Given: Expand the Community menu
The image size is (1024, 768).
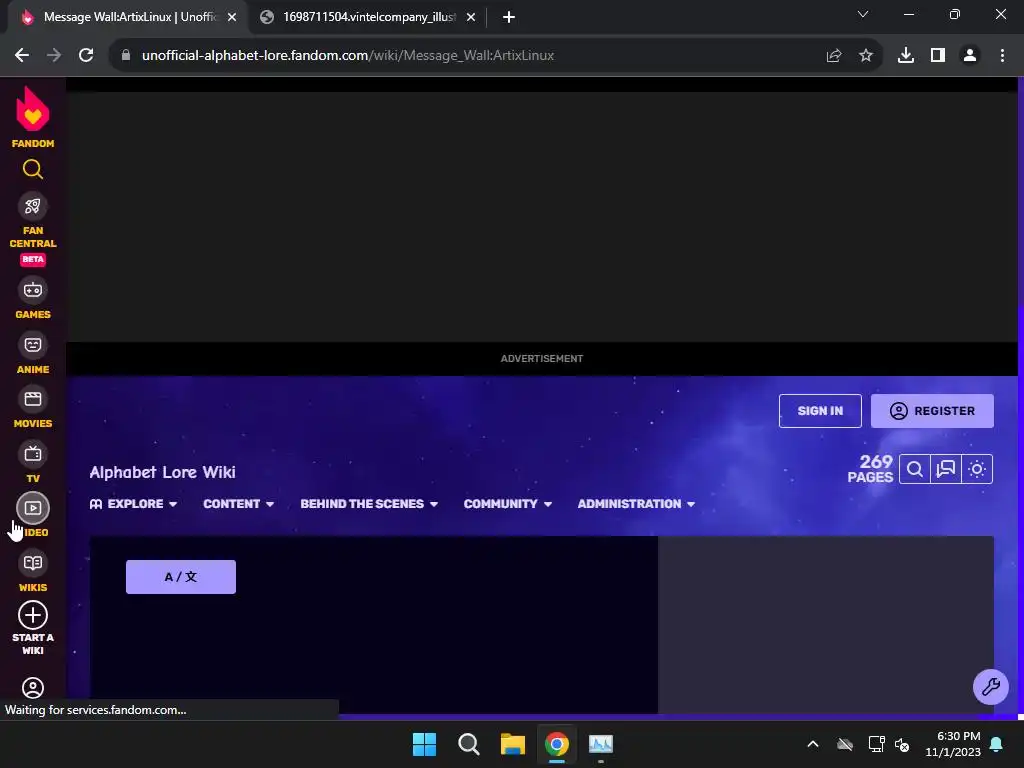Looking at the screenshot, I should pos(507,504).
